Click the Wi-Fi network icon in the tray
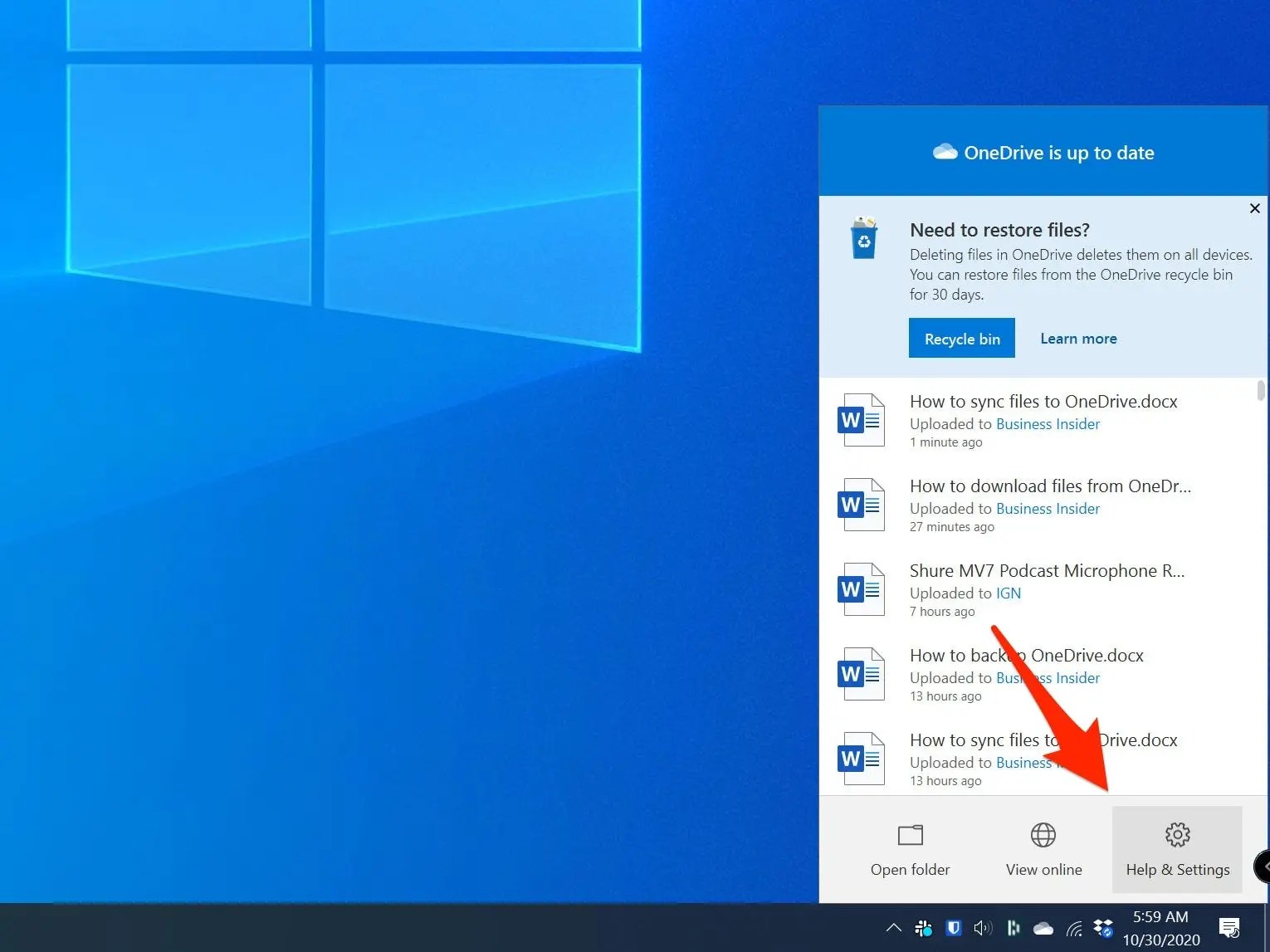 coord(1074,928)
